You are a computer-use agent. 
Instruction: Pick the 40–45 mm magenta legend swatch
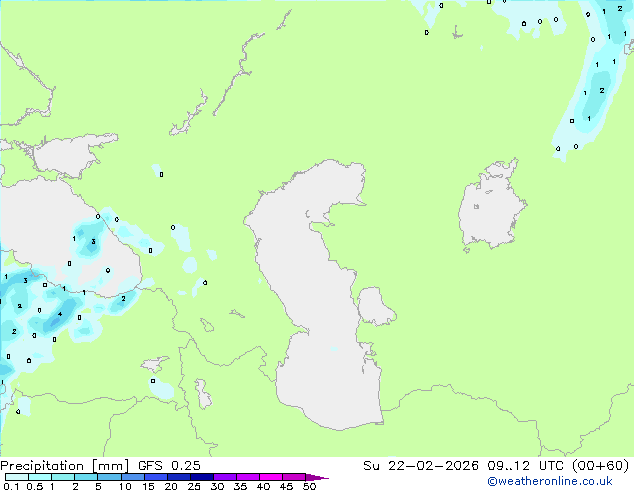point(271,477)
